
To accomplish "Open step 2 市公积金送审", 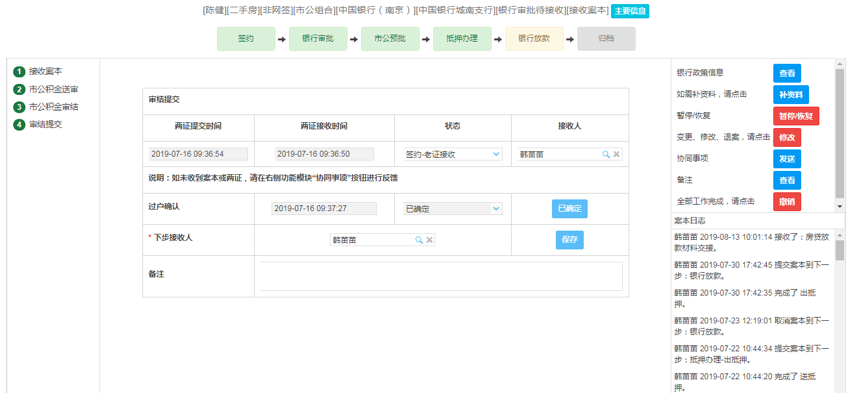I will [x=46, y=89].
